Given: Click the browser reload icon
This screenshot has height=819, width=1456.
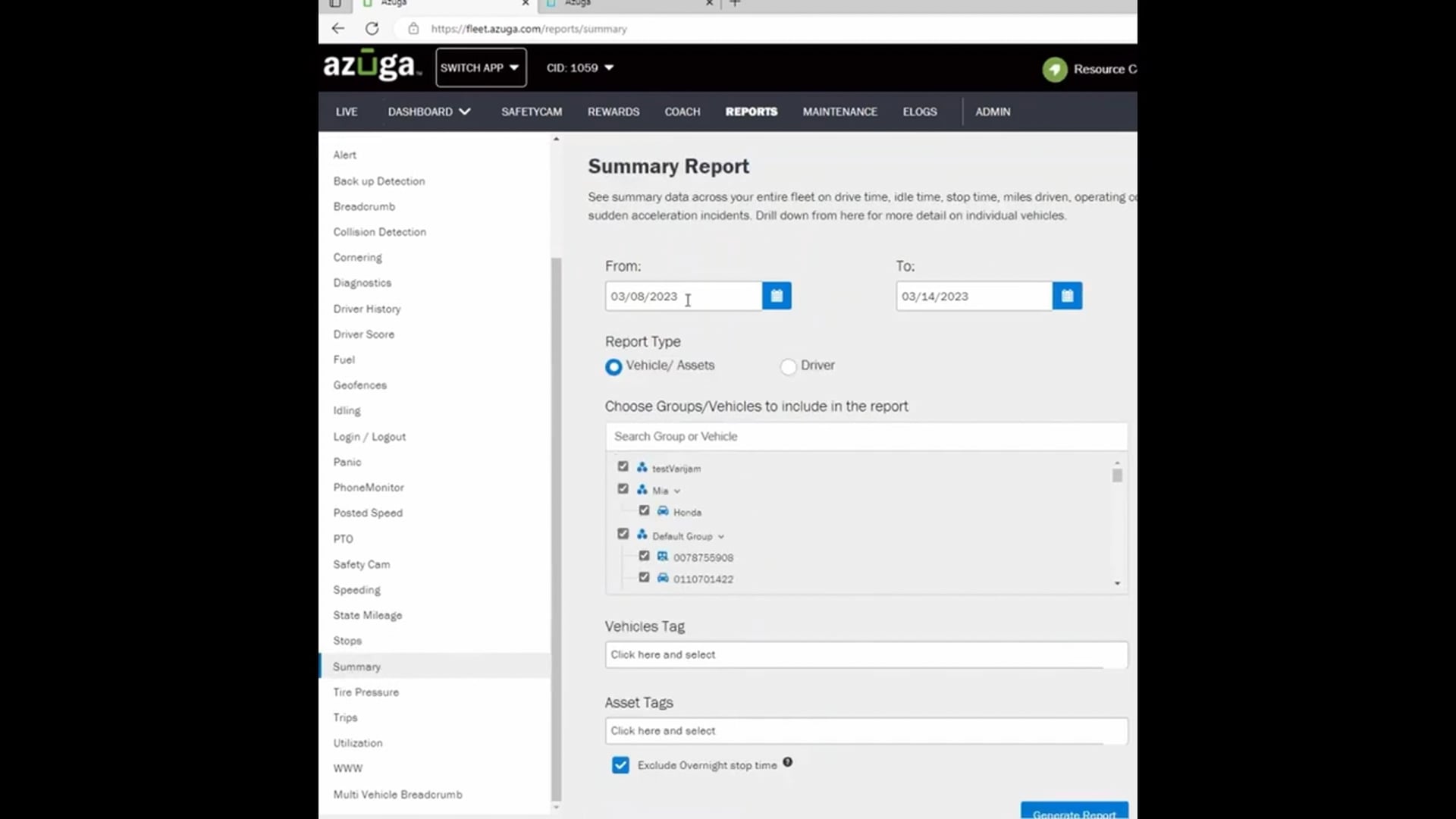Looking at the screenshot, I should (x=372, y=29).
